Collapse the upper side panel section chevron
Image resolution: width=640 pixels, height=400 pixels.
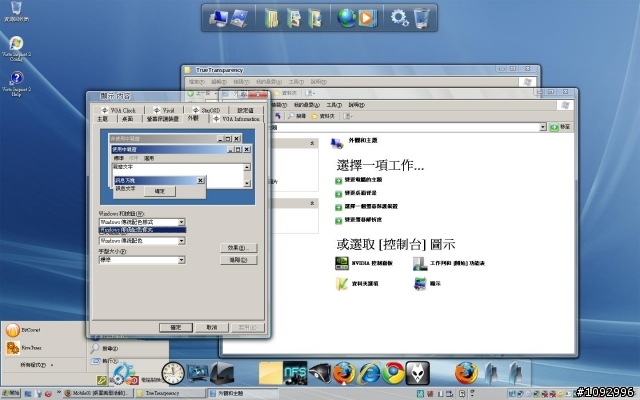point(312,143)
